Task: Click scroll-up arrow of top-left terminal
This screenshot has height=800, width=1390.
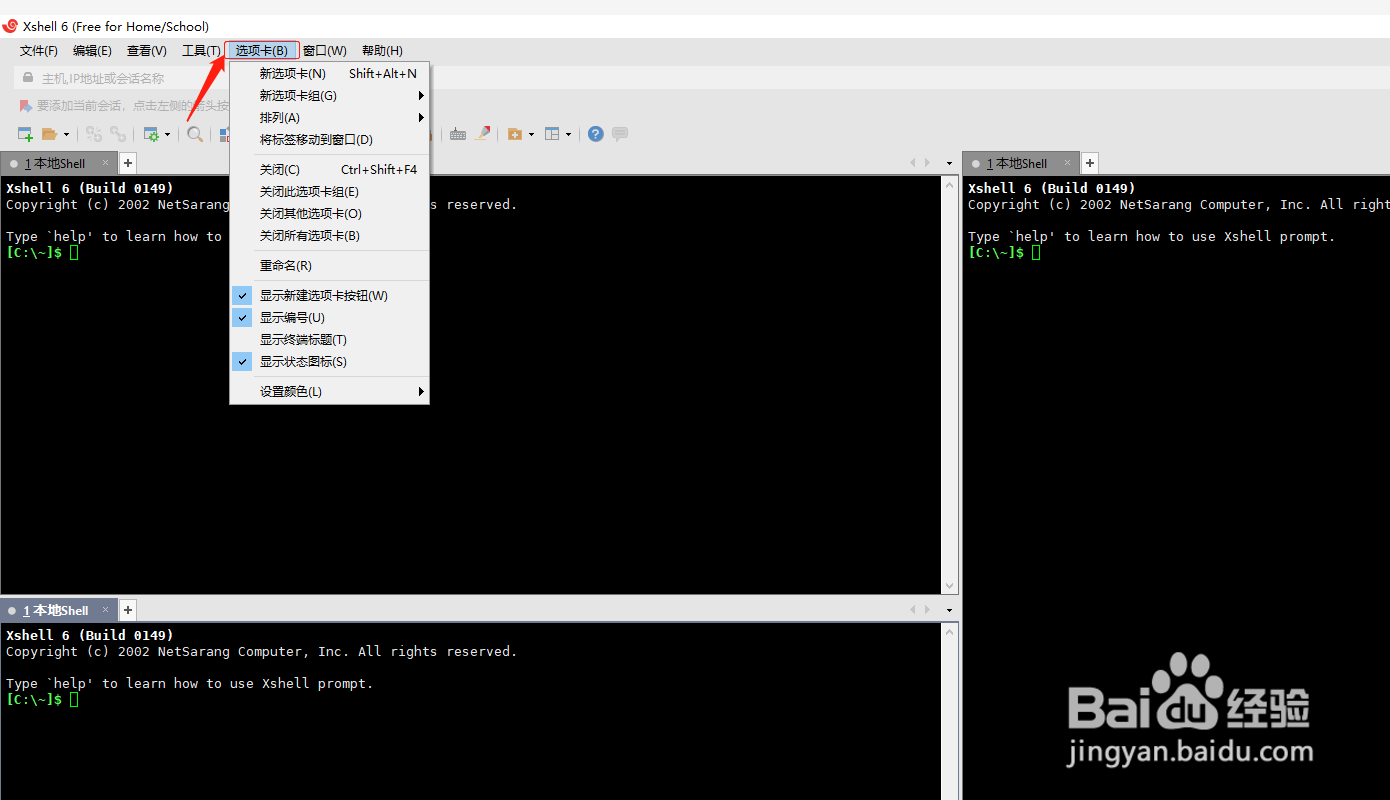Action: (951, 184)
